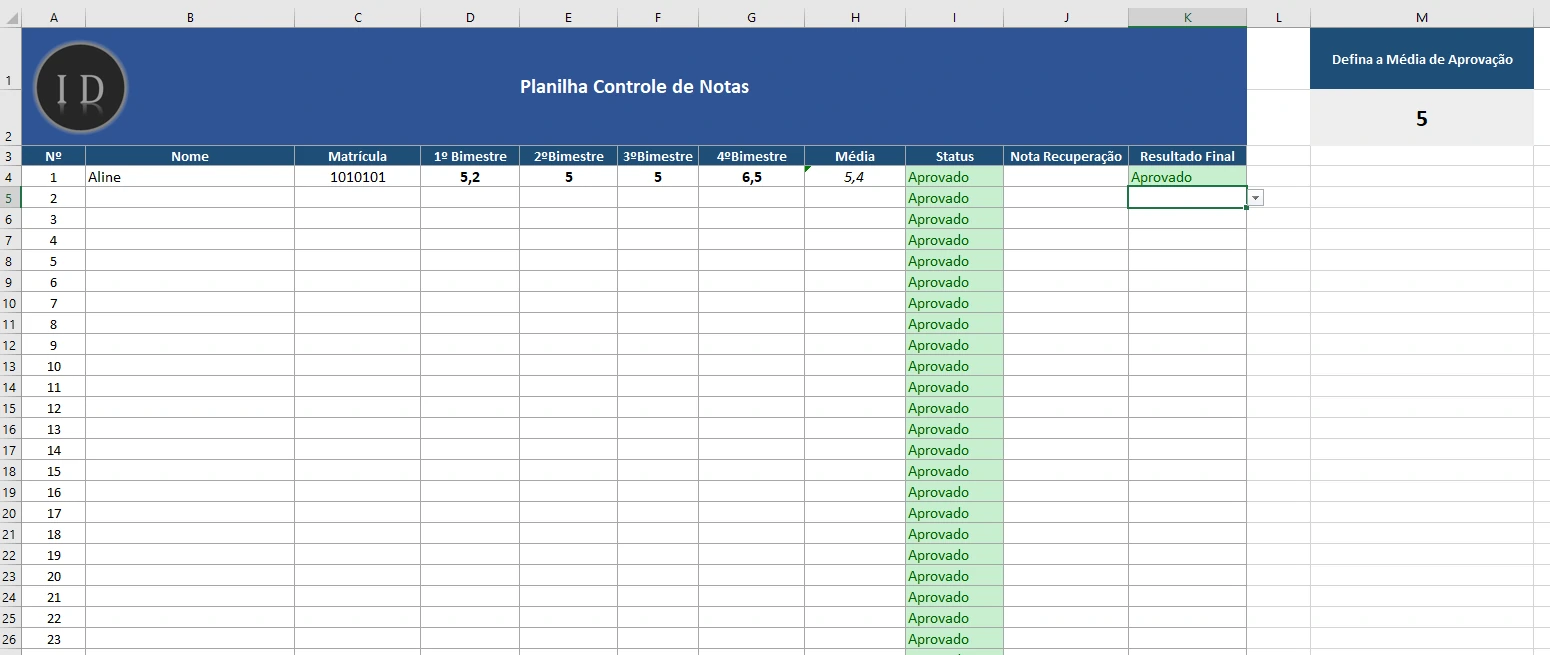Viewport: 1550px width, 655px height.
Task: Select the 4ºBimestre grade 6,5
Action: tap(751, 176)
